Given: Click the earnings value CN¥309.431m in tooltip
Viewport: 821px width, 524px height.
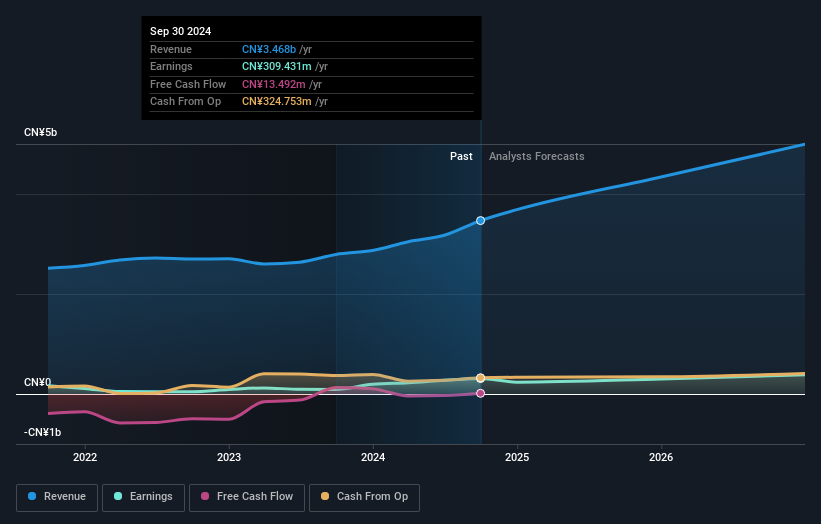Looking at the screenshot, I should [x=276, y=66].
